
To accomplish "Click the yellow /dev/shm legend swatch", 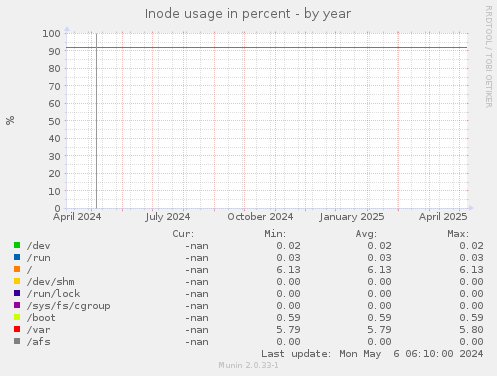I will 17,281.
